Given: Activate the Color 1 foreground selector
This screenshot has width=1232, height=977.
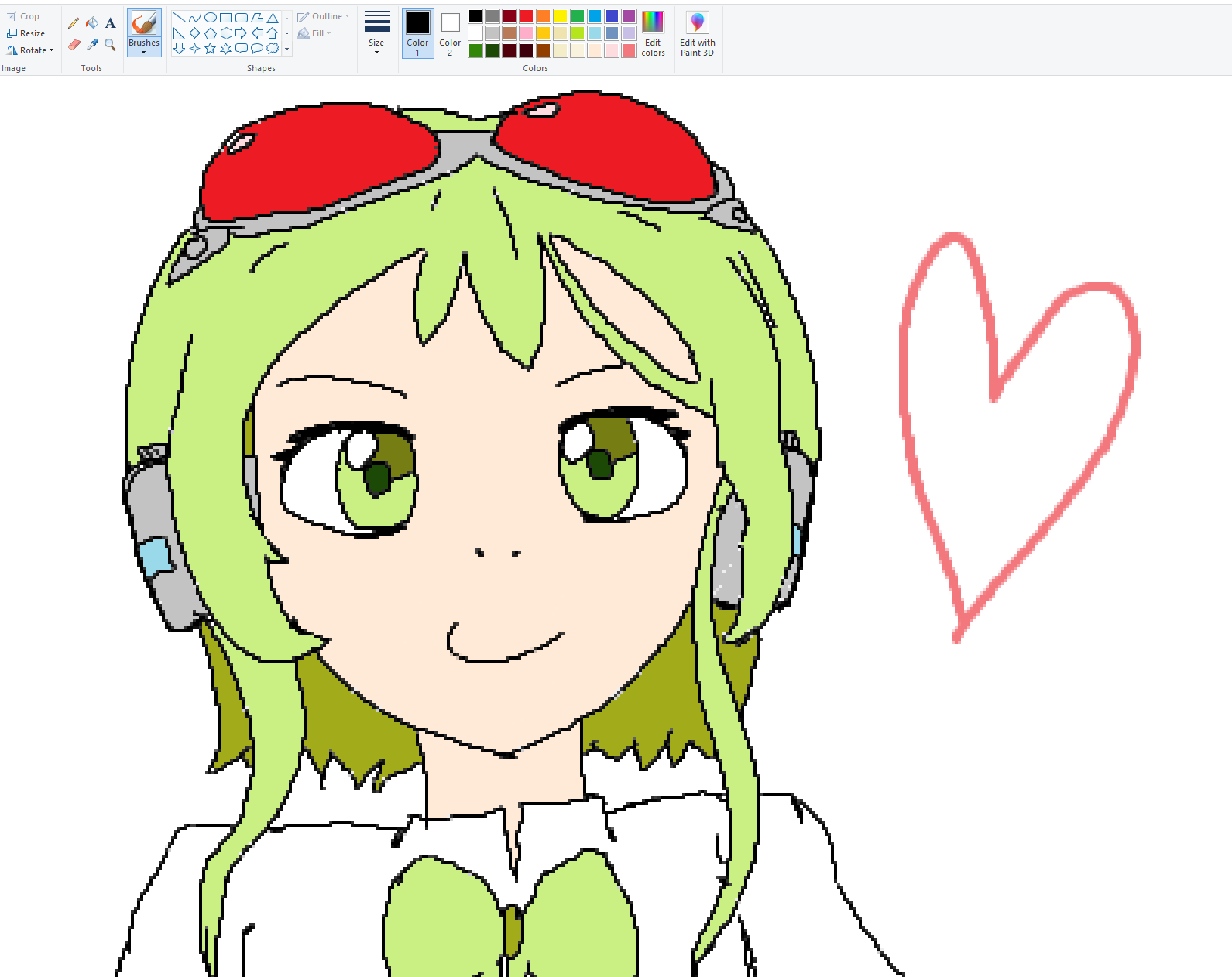Looking at the screenshot, I should click(x=417, y=33).
